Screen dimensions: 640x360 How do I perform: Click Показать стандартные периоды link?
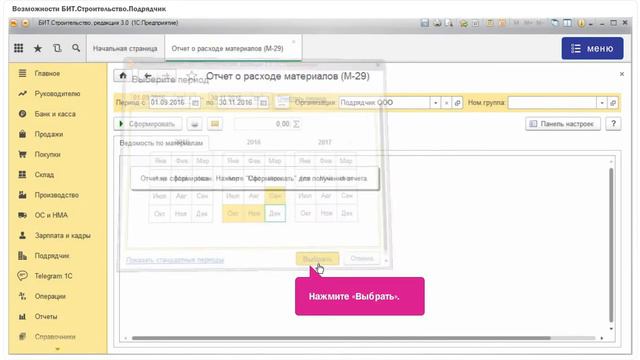pos(175,260)
